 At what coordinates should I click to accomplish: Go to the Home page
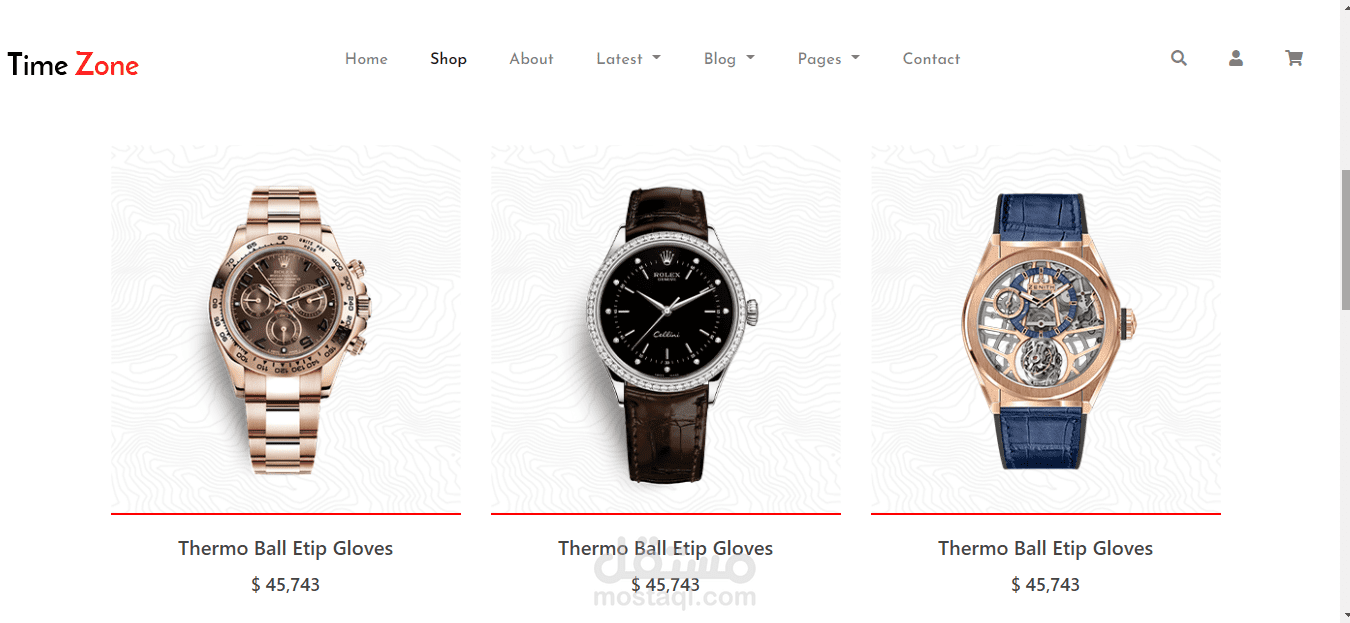point(366,59)
